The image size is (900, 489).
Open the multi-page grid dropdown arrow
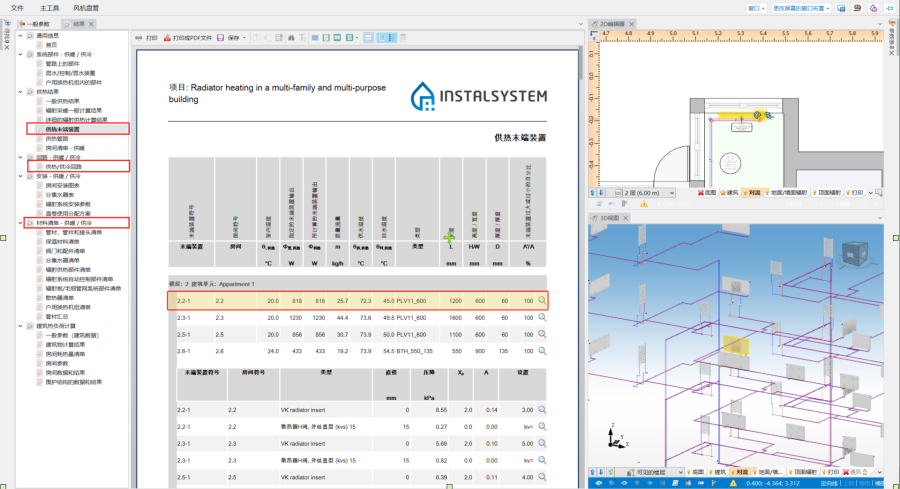(356, 38)
